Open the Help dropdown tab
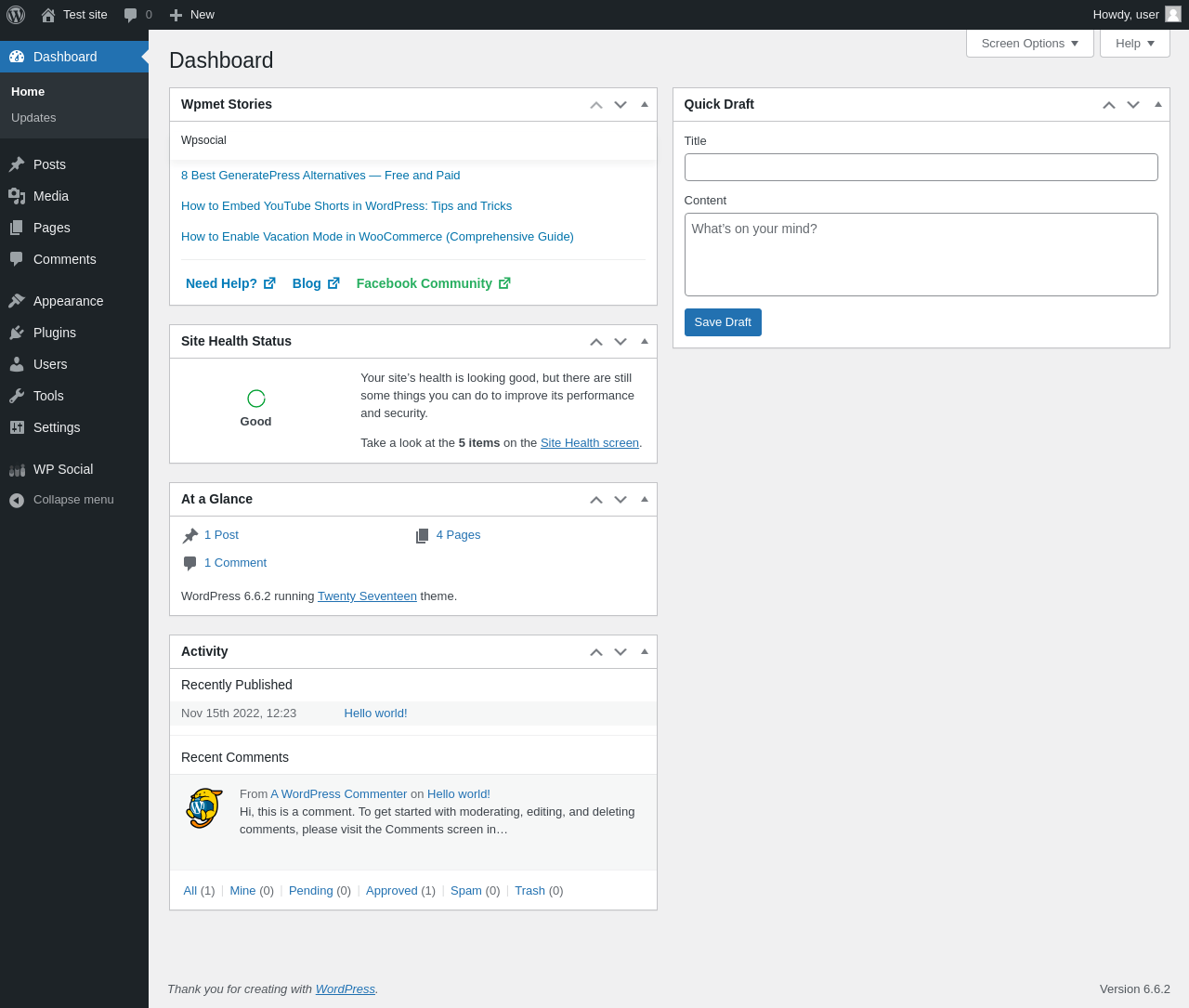This screenshot has width=1189, height=1008. point(1134,44)
